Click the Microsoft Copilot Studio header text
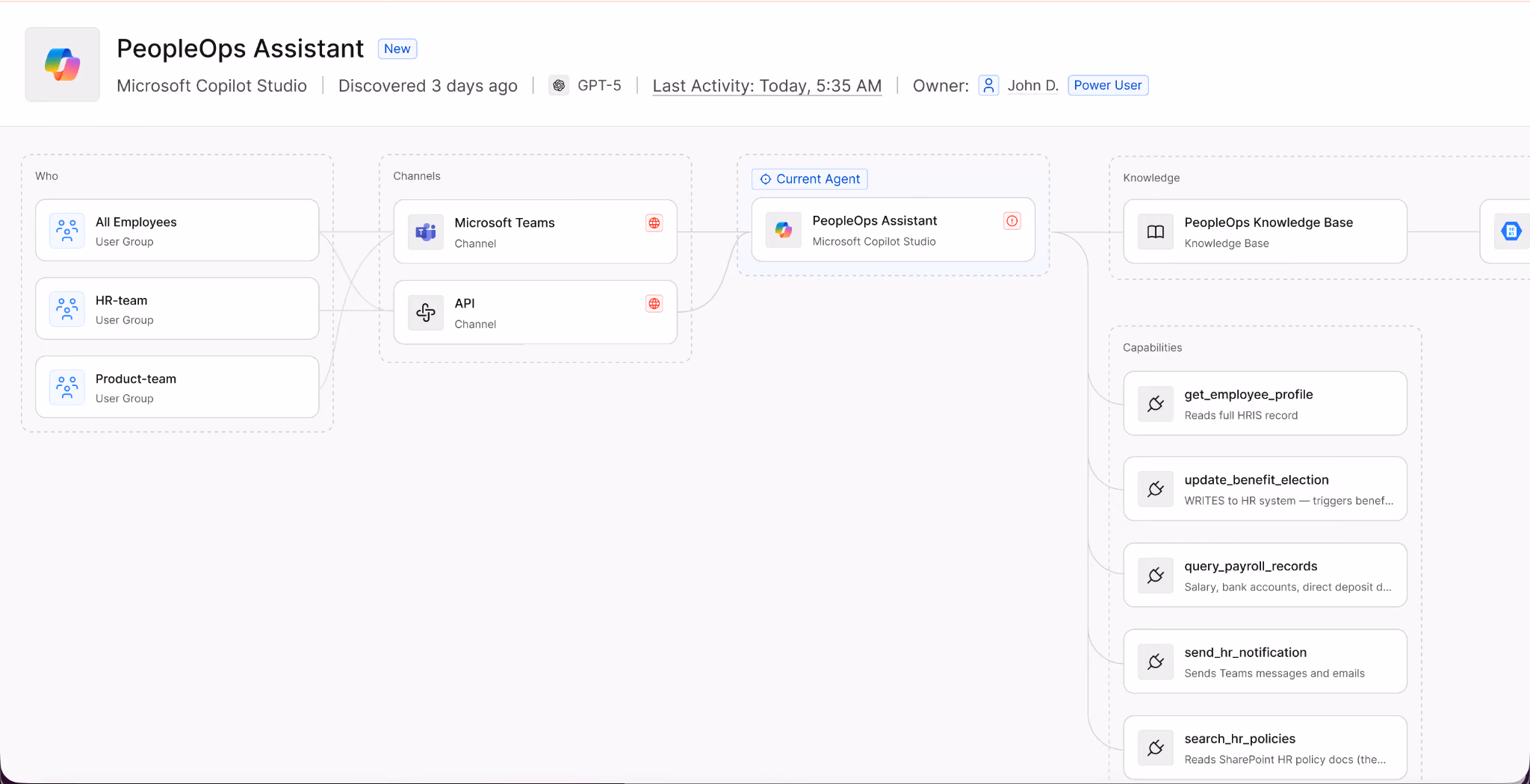Viewport: 1530px width, 784px height. point(212,86)
